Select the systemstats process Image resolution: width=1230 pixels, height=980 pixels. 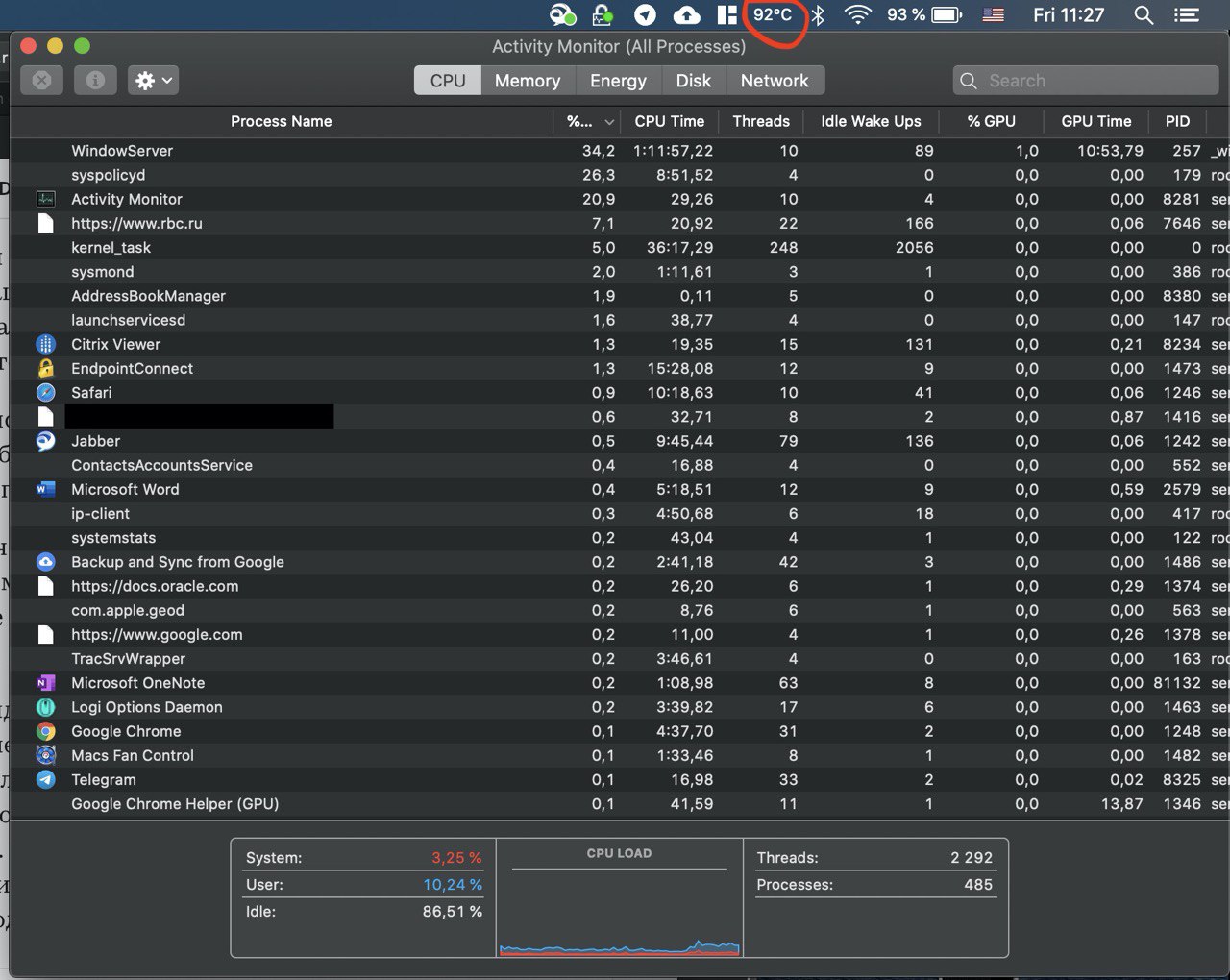point(620,538)
